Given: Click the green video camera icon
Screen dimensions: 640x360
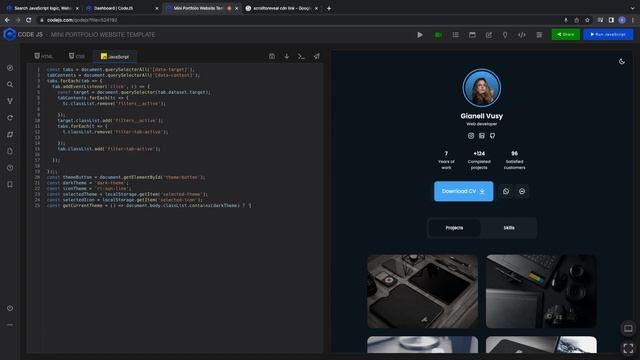Looking at the screenshot, I should 438,35.
